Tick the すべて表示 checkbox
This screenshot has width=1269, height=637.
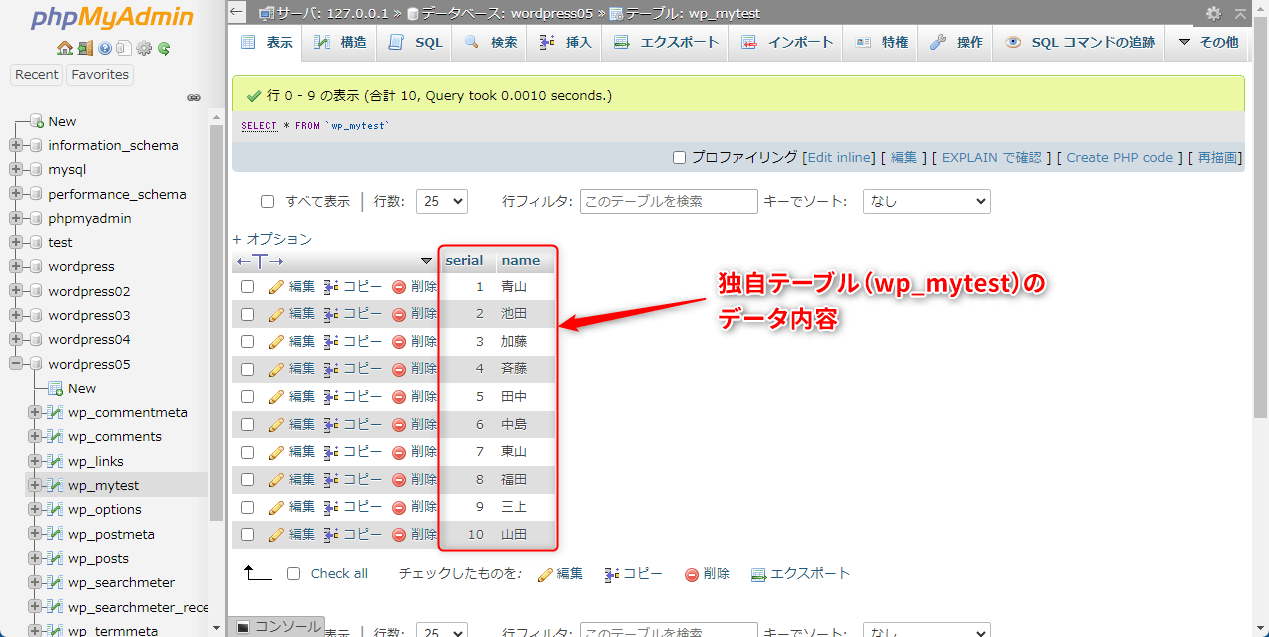[x=267, y=201]
